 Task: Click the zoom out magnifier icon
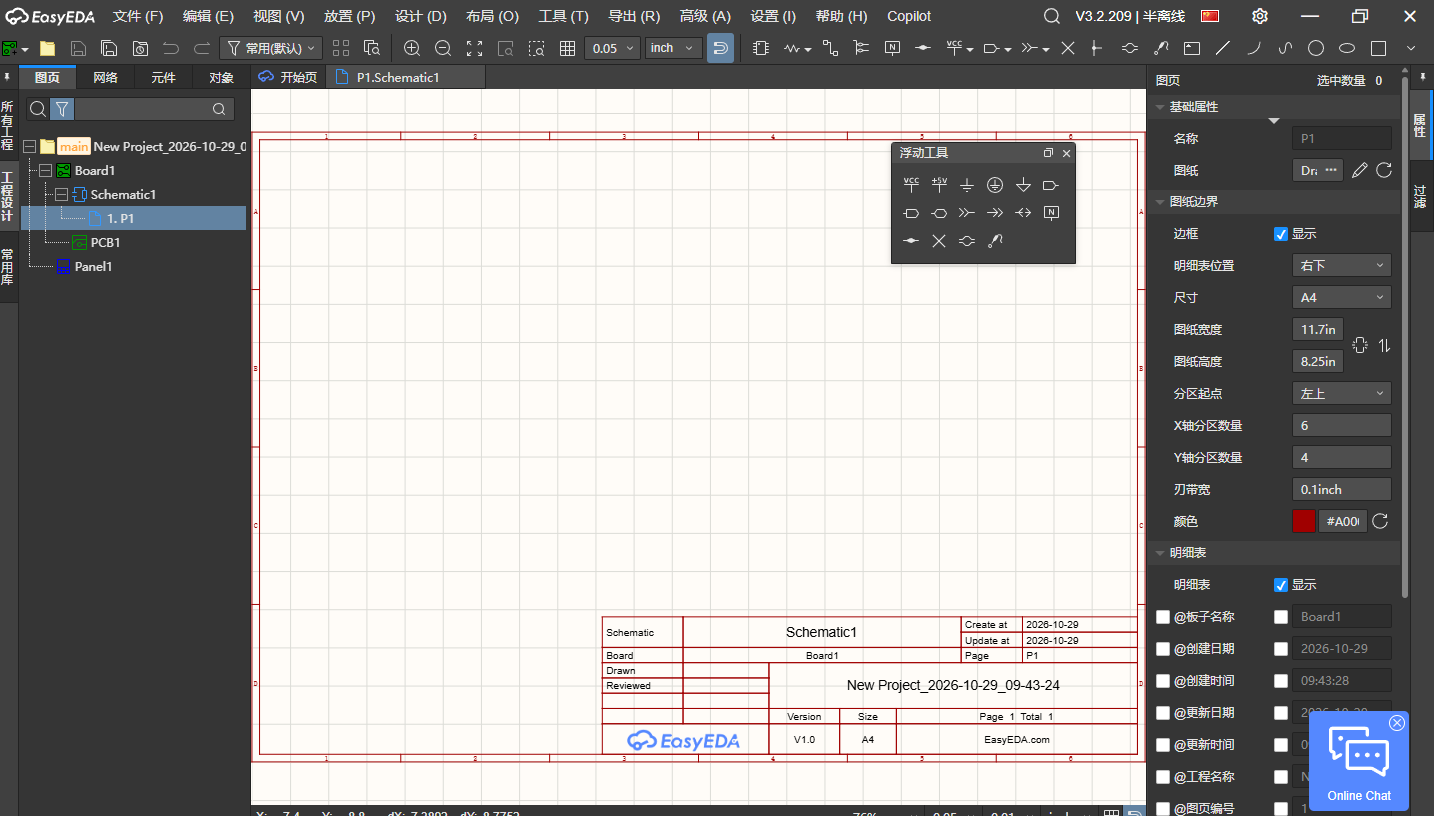coord(443,48)
